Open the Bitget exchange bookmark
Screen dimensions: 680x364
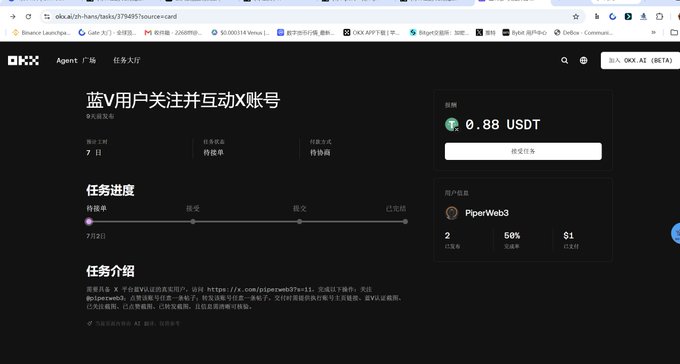click(x=439, y=33)
